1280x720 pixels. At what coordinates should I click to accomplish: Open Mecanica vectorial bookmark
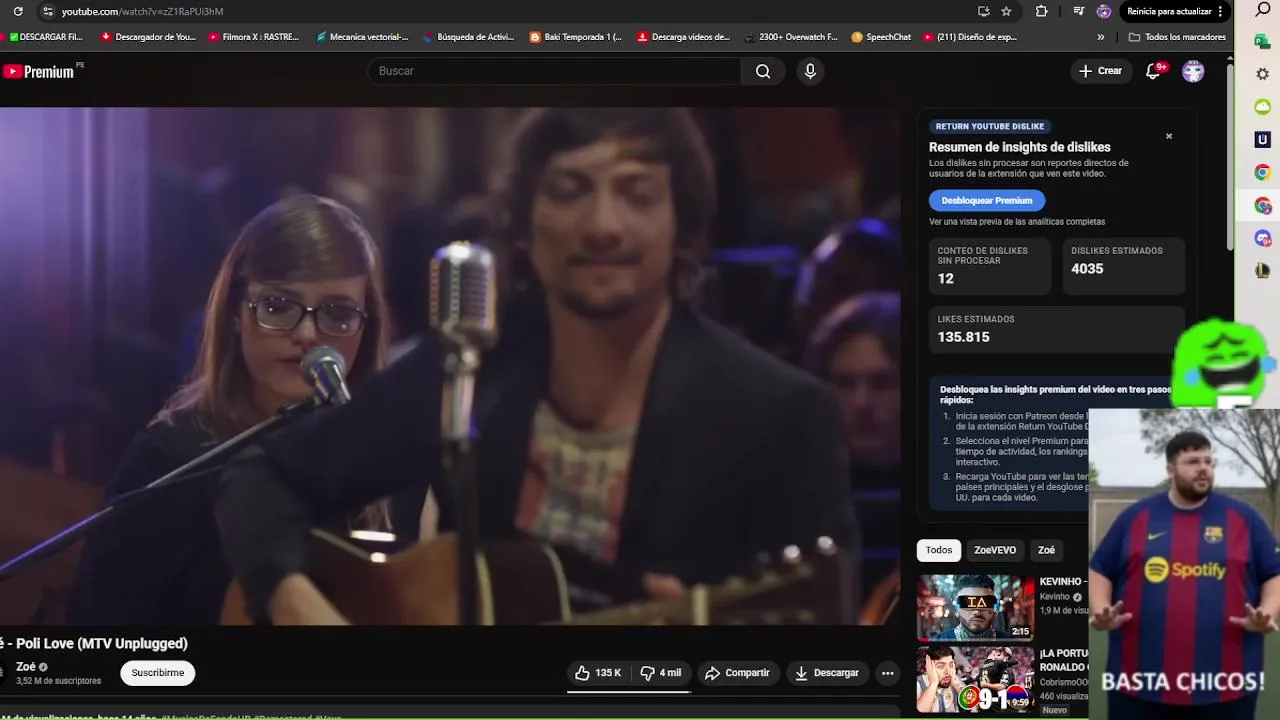coord(362,37)
